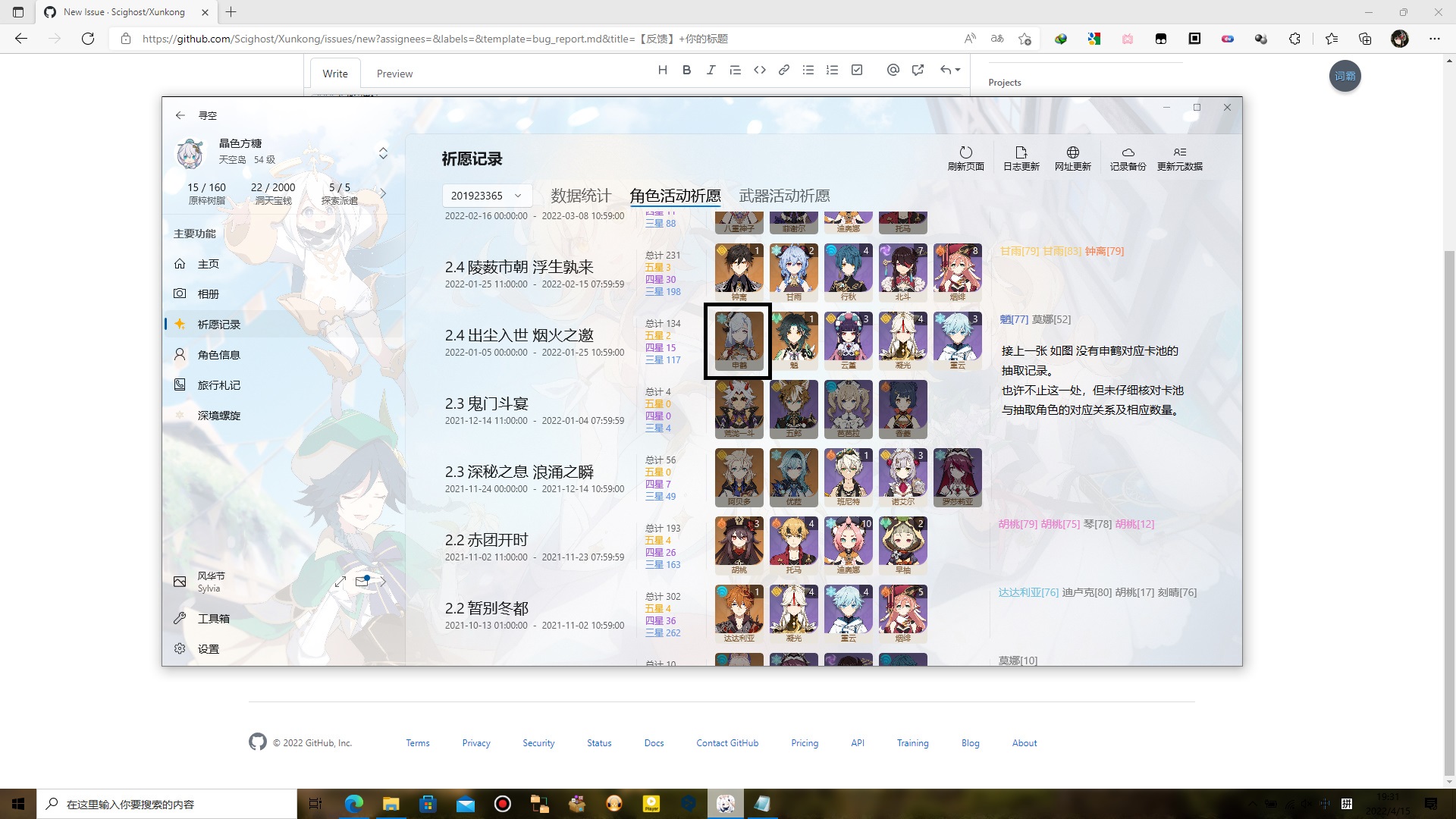The width and height of the screenshot is (1456, 819).
Task: Add a task list checkbox item
Action: 857,70
